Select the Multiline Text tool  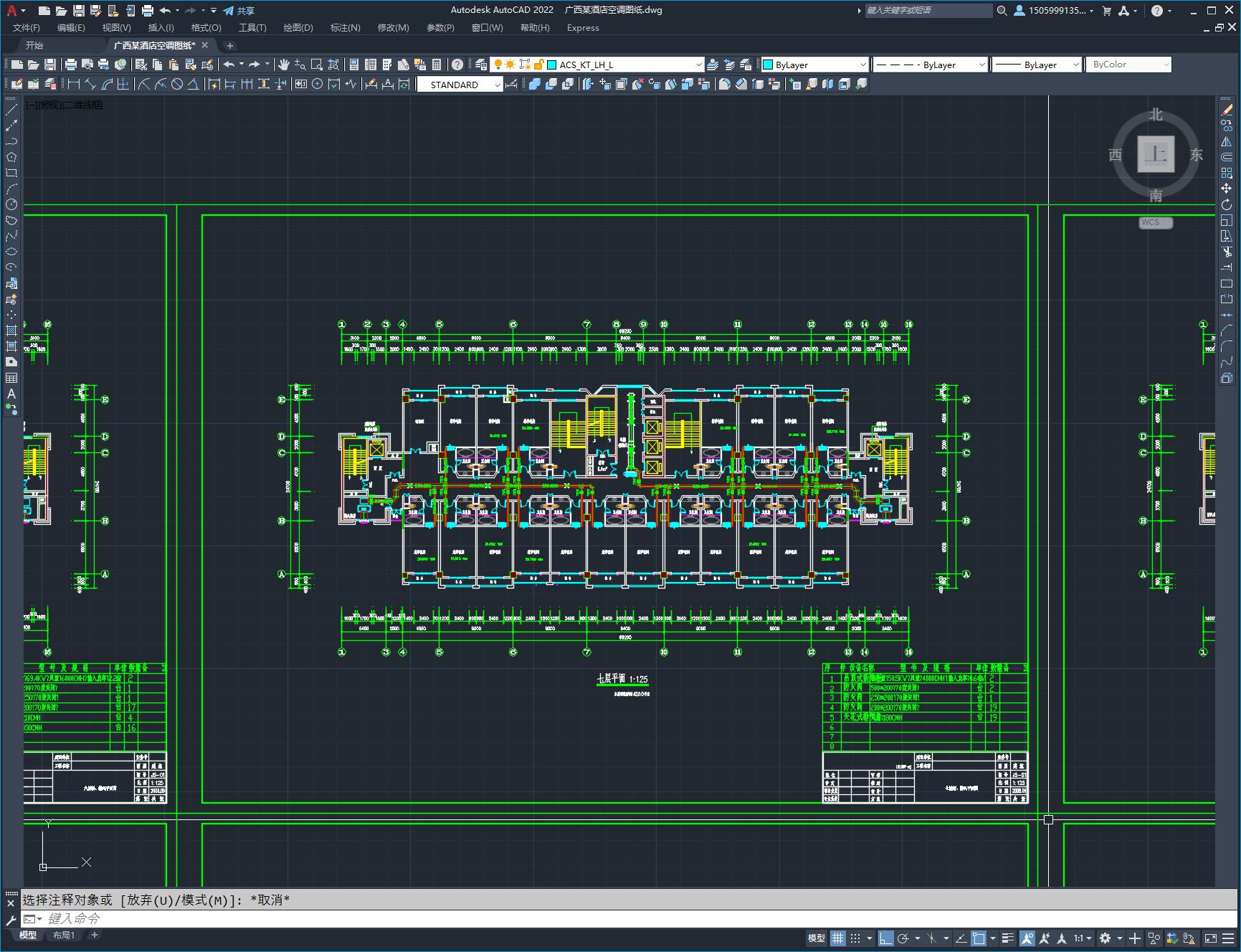pyautogui.click(x=11, y=394)
